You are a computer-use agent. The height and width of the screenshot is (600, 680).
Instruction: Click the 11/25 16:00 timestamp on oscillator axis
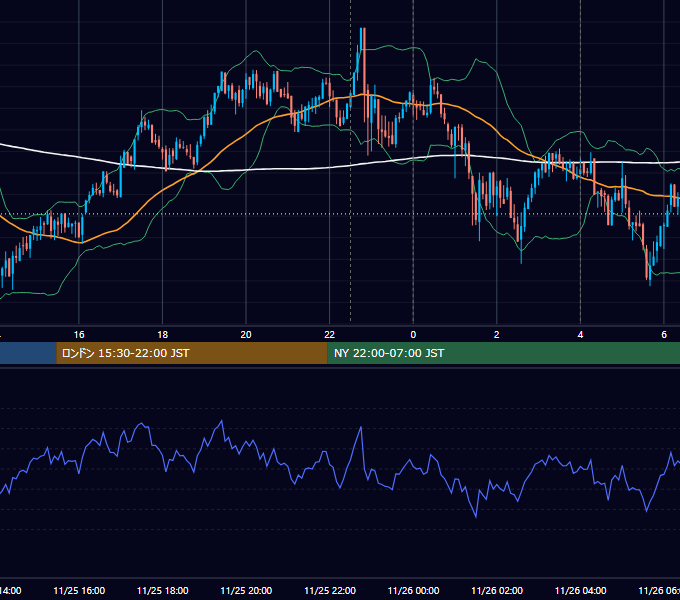click(x=79, y=591)
